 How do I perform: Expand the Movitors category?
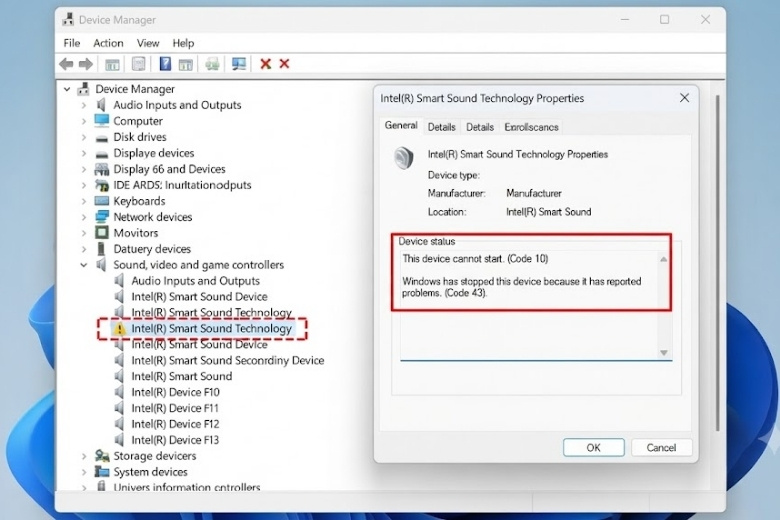click(84, 233)
